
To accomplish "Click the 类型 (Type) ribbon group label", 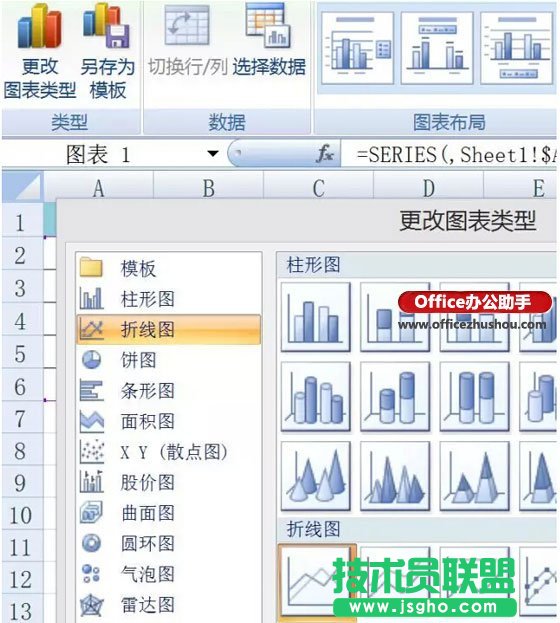I will point(70,122).
